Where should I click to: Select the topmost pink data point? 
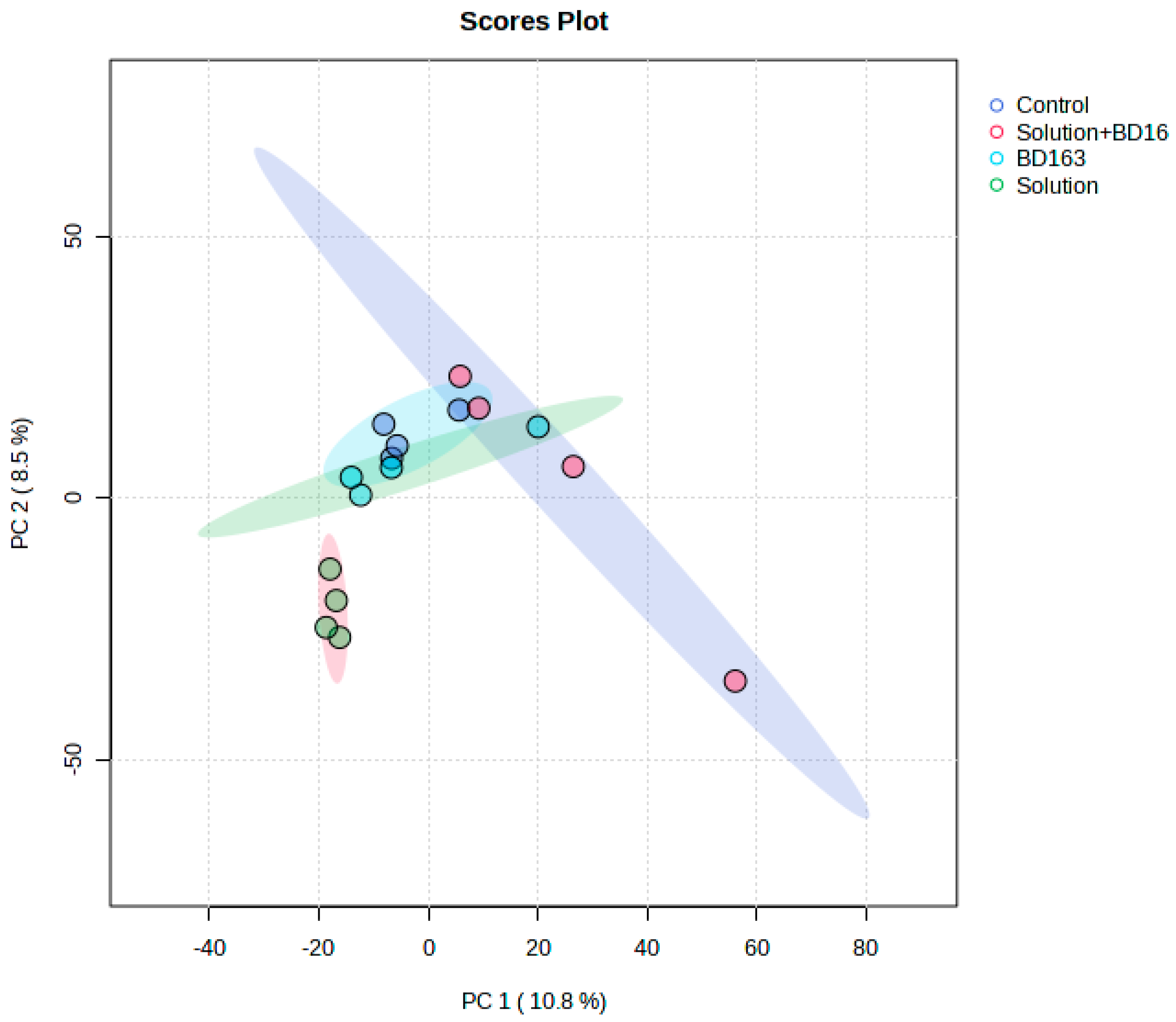460,376
